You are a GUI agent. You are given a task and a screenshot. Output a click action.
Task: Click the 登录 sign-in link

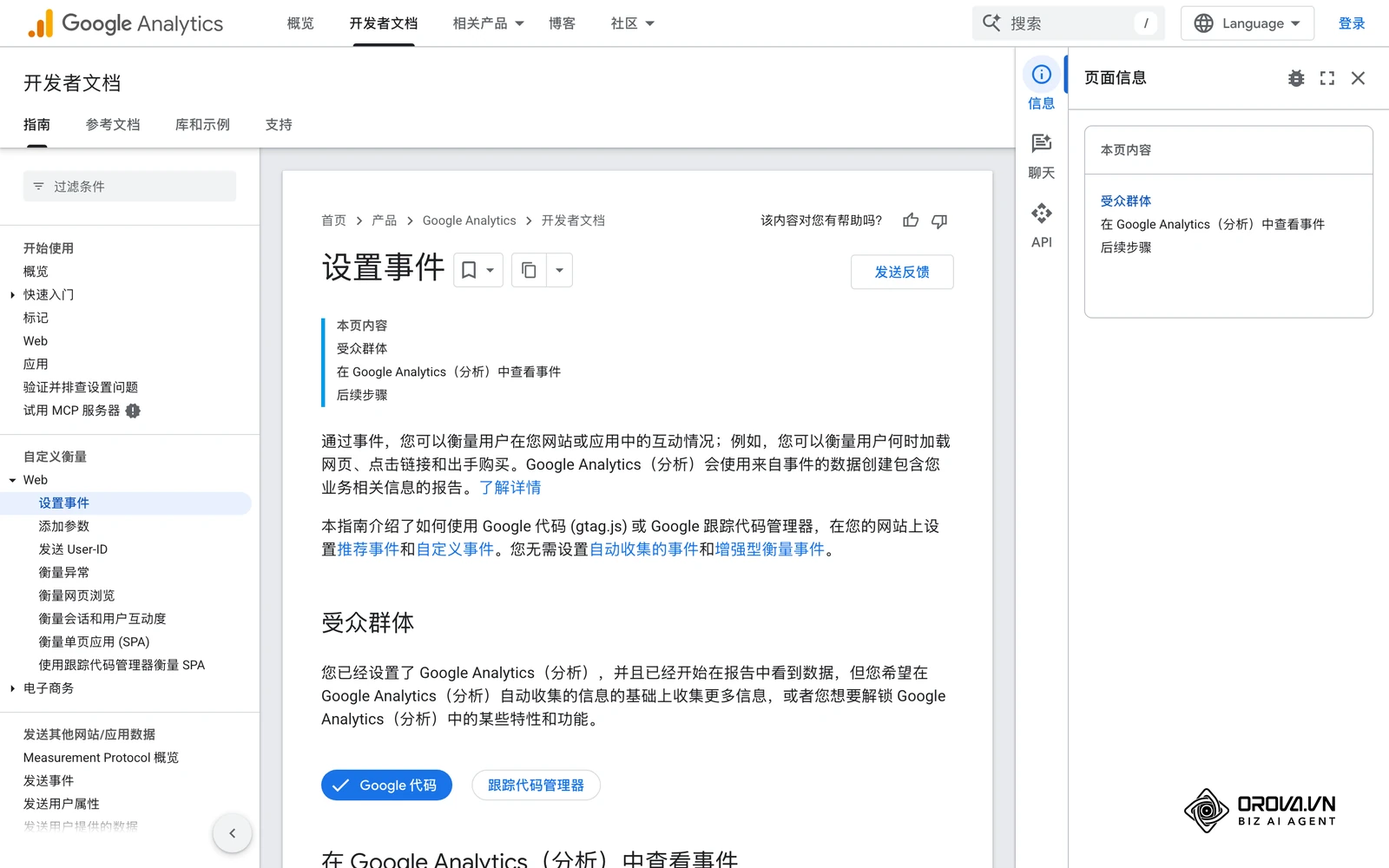pyautogui.click(x=1352, y=23)
